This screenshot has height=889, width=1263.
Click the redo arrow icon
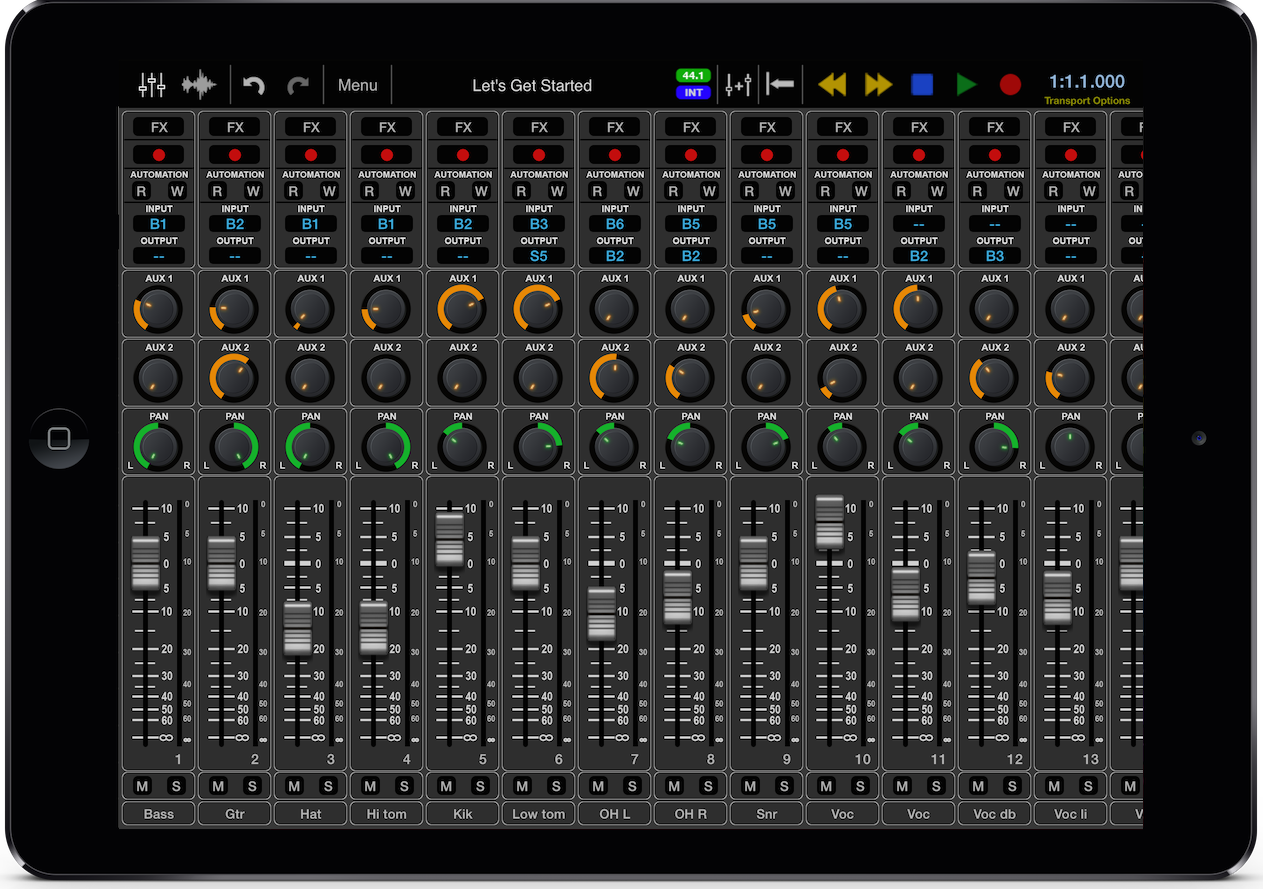click(x=298, y=85)
